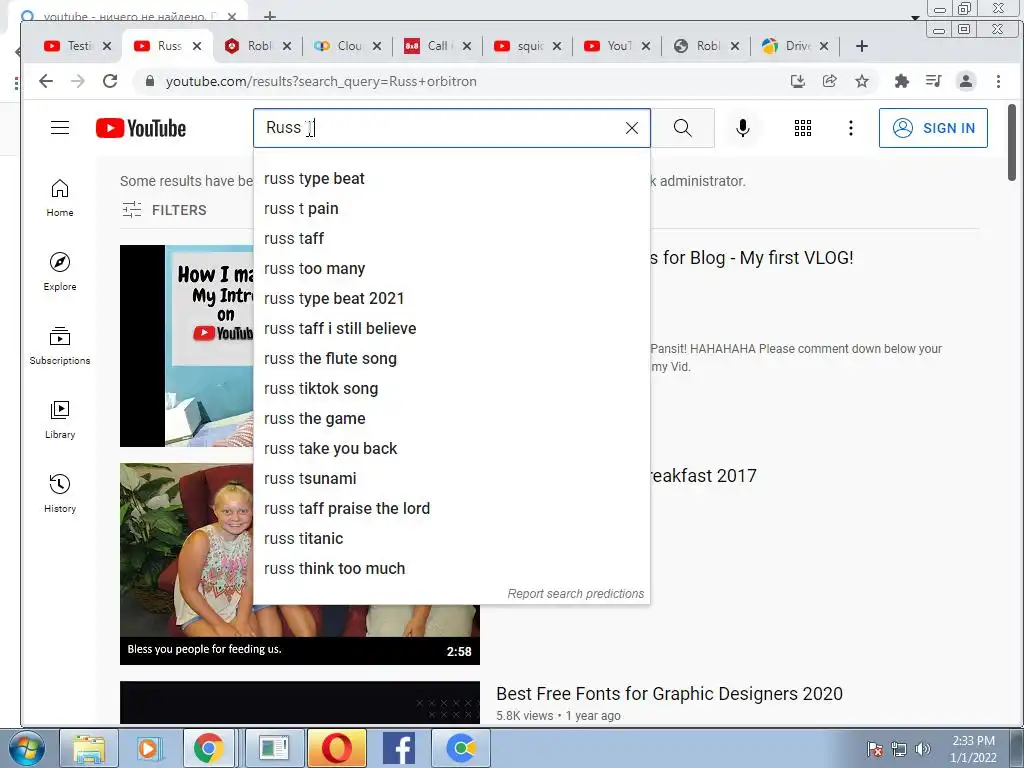View site info via the lock icon
Screen dimensions: 1024x768
coord(150,81)
